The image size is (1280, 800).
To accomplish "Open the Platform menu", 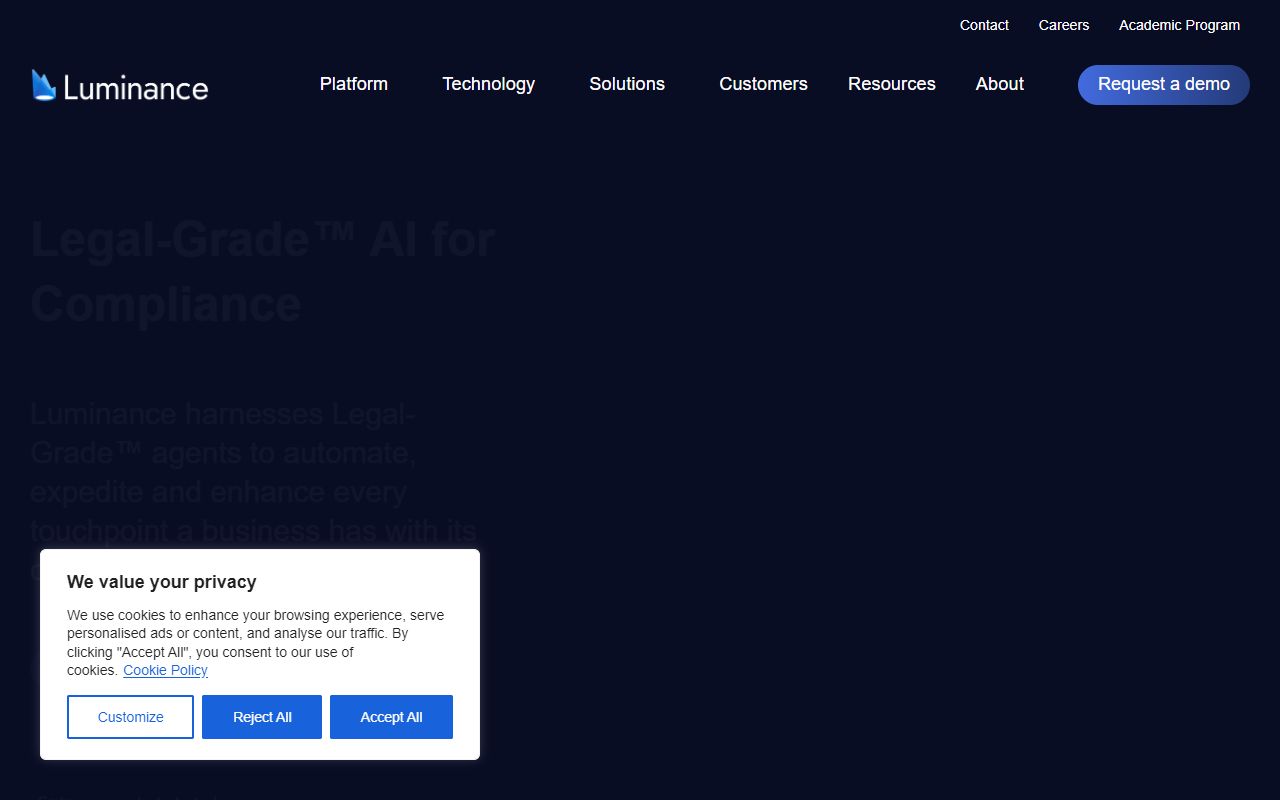I will click(x=353, y=84).
